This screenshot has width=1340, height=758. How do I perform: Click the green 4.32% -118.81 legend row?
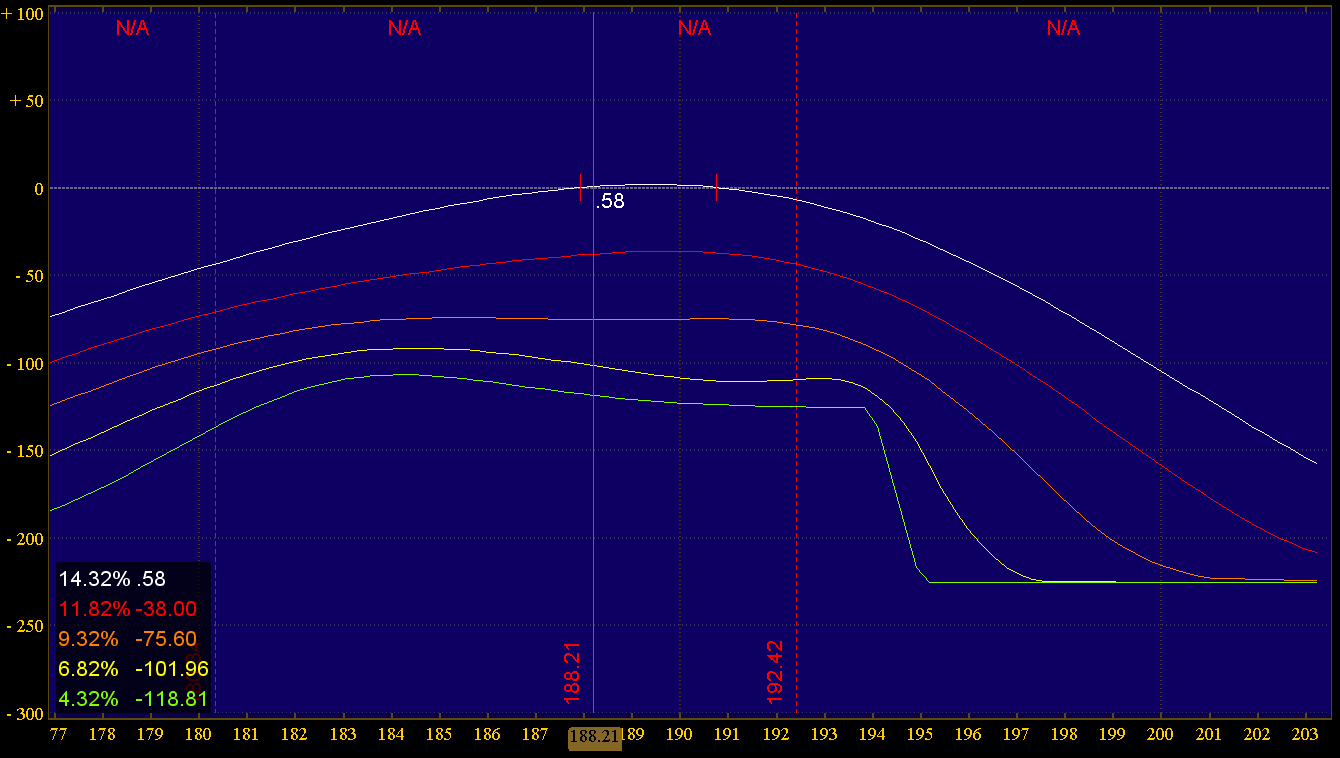(133, 698)
